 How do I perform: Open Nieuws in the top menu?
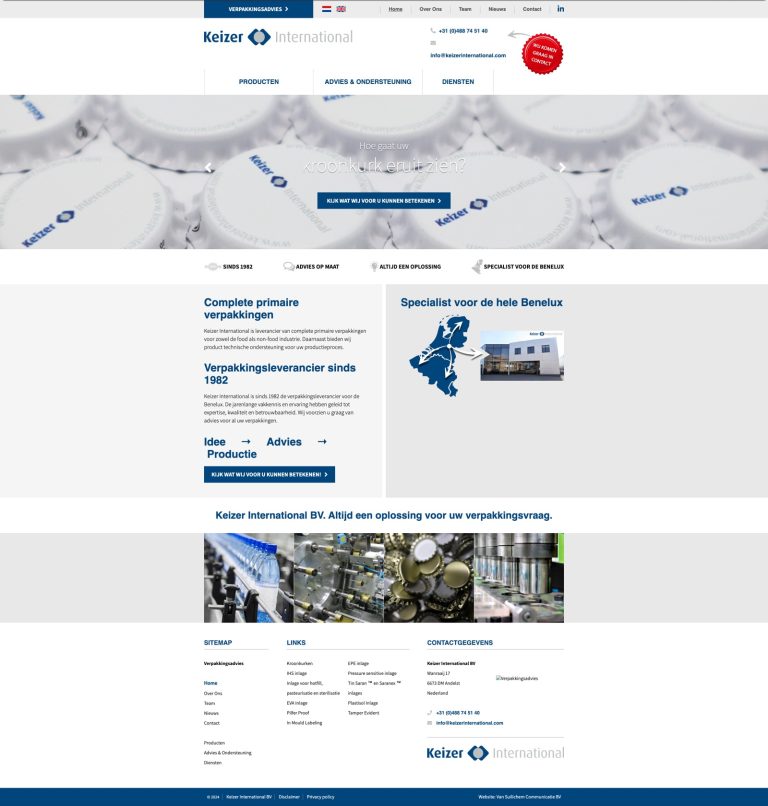[x=497, y=9]
